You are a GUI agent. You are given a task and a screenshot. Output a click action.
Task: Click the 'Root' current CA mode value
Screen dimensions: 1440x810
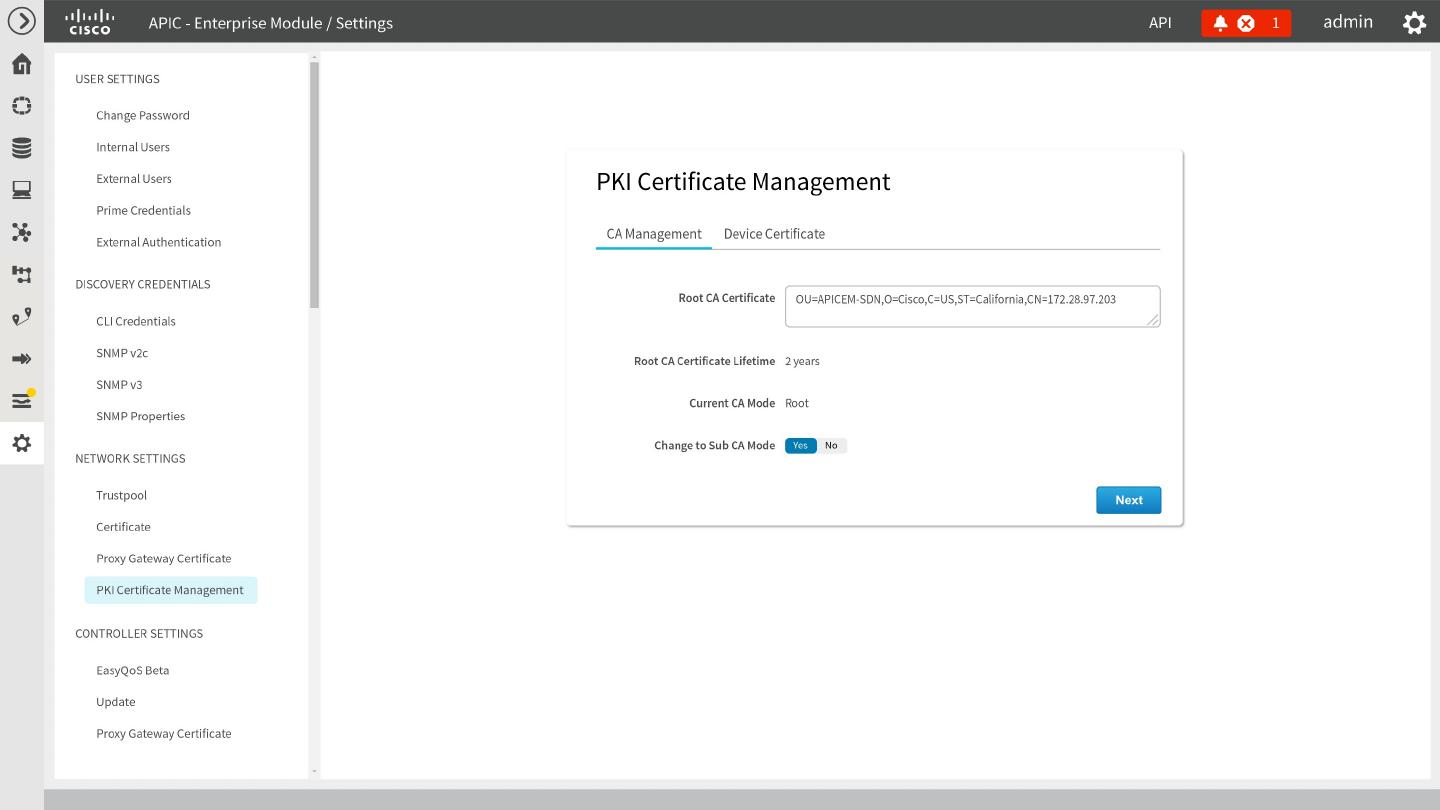click(797, 403)
